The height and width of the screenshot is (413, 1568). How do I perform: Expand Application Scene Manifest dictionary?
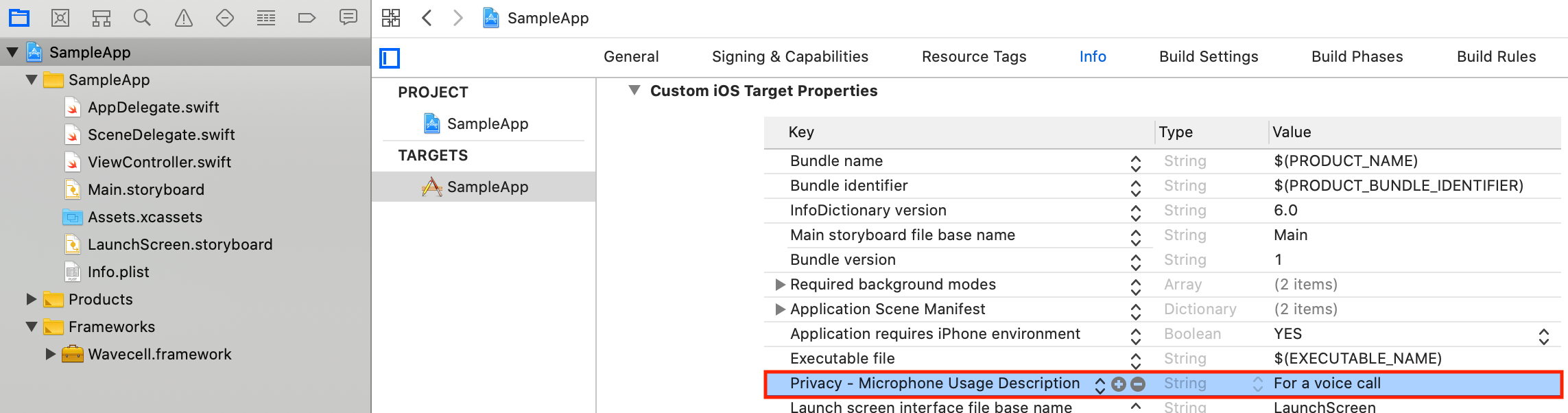pos(780,309)
